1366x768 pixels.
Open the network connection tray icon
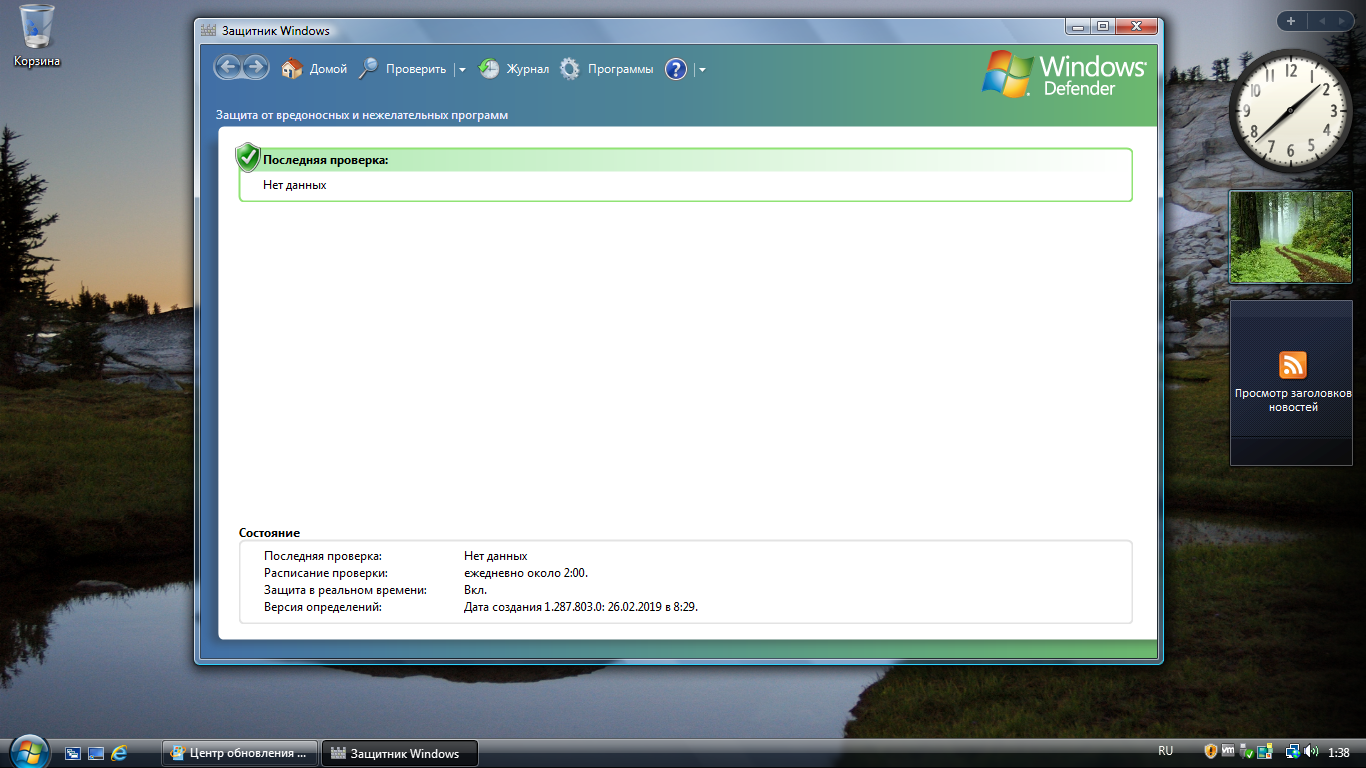tap(1292, 751)
